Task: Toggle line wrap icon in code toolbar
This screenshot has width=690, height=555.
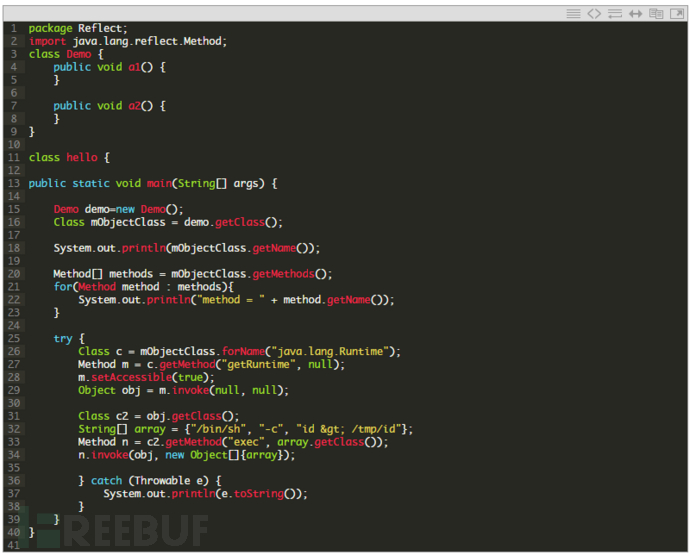Action: click(x=615, y=14)
